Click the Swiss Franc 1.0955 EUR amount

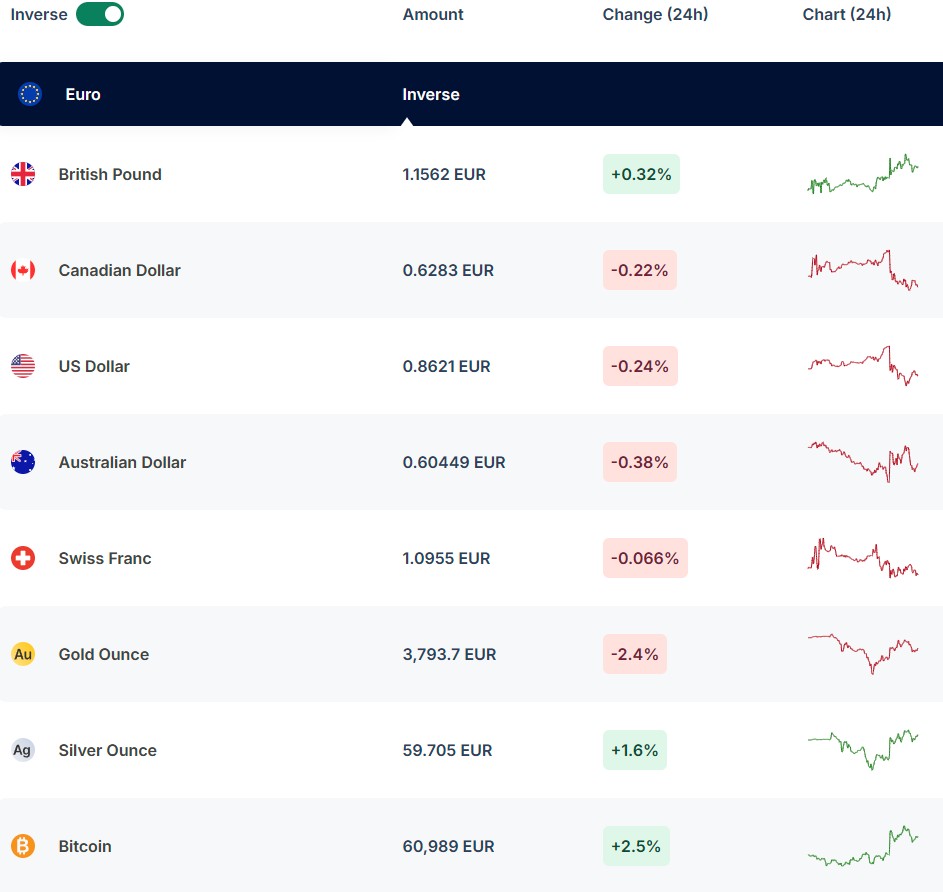[446, 558]
